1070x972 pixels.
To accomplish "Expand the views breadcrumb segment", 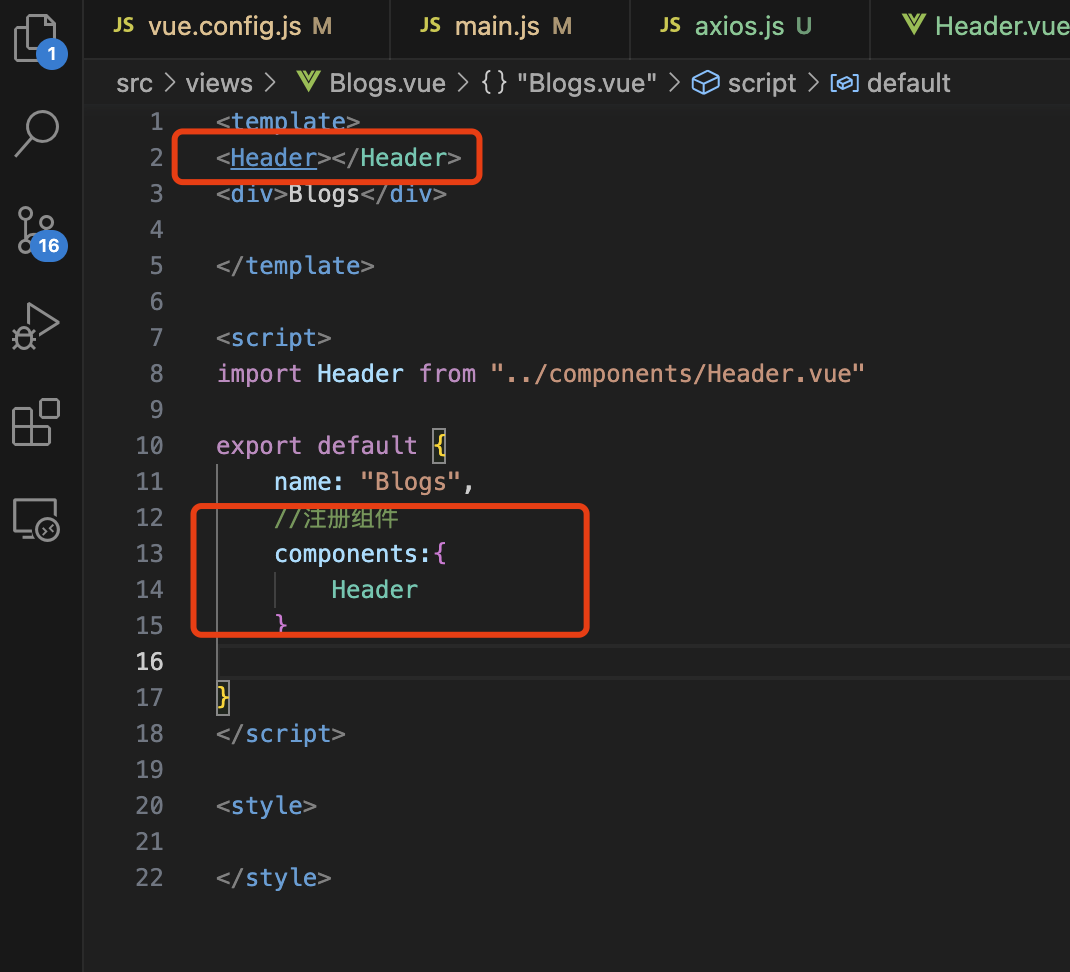I will [219, 83].
